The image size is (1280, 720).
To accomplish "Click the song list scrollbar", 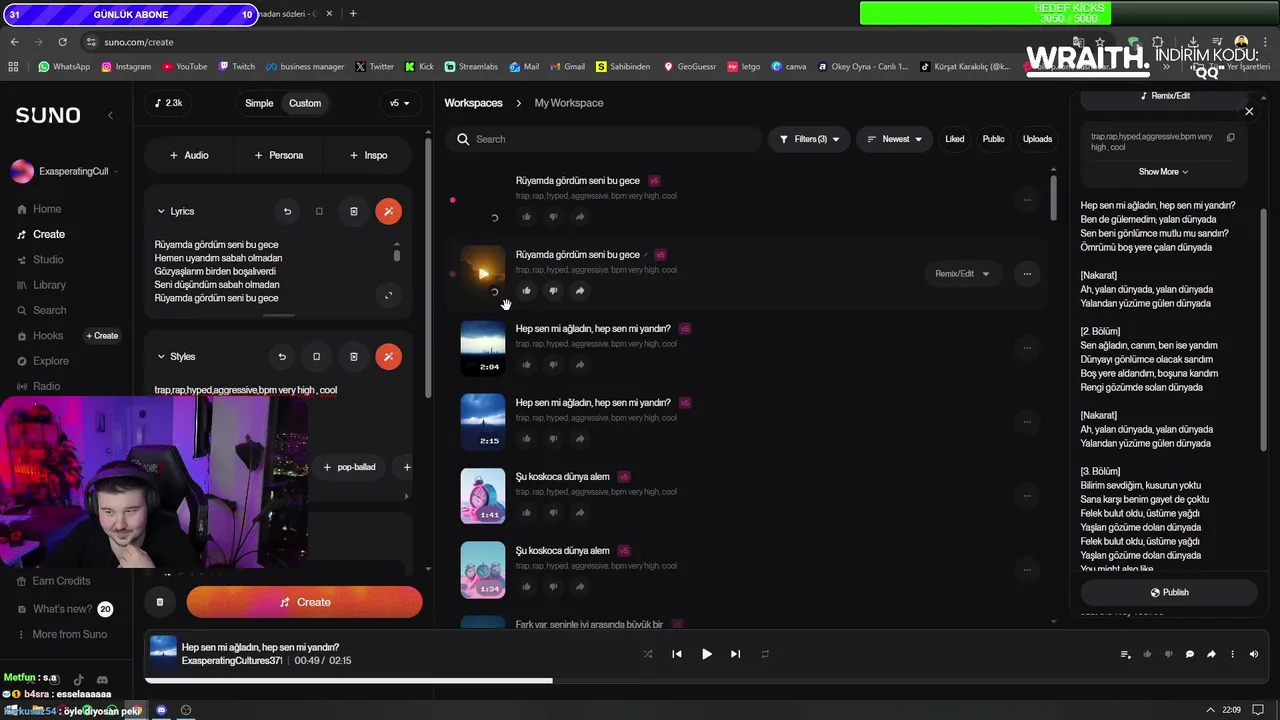I will pyautogui.click(x=1053, y=197).
